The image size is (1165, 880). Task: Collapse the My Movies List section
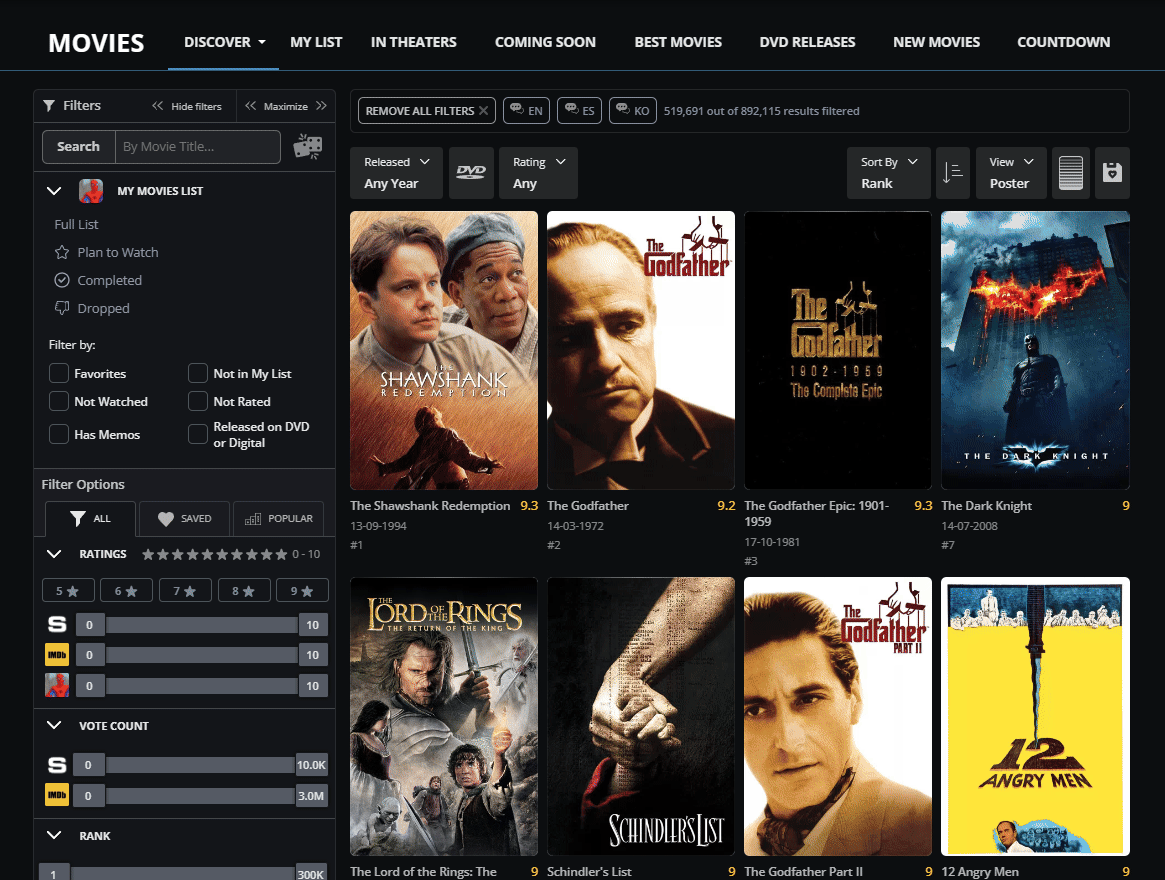(x=54, y=191)
